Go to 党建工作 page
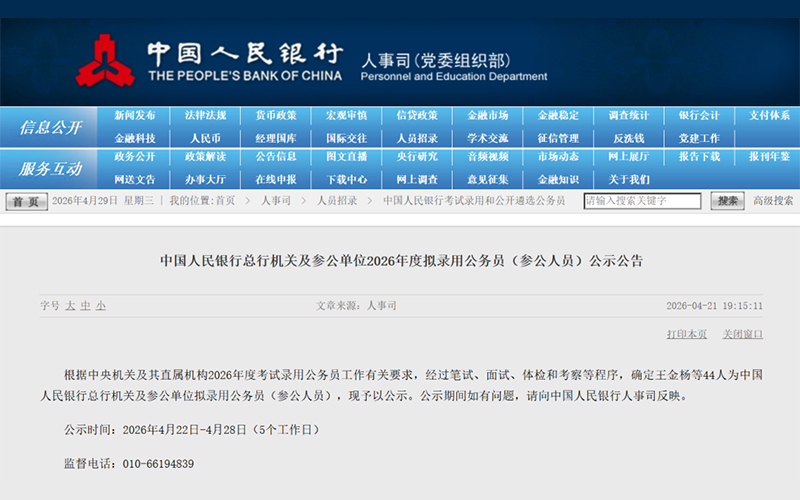The width and height of the screenshot is (800, 500). coord(699,139)
